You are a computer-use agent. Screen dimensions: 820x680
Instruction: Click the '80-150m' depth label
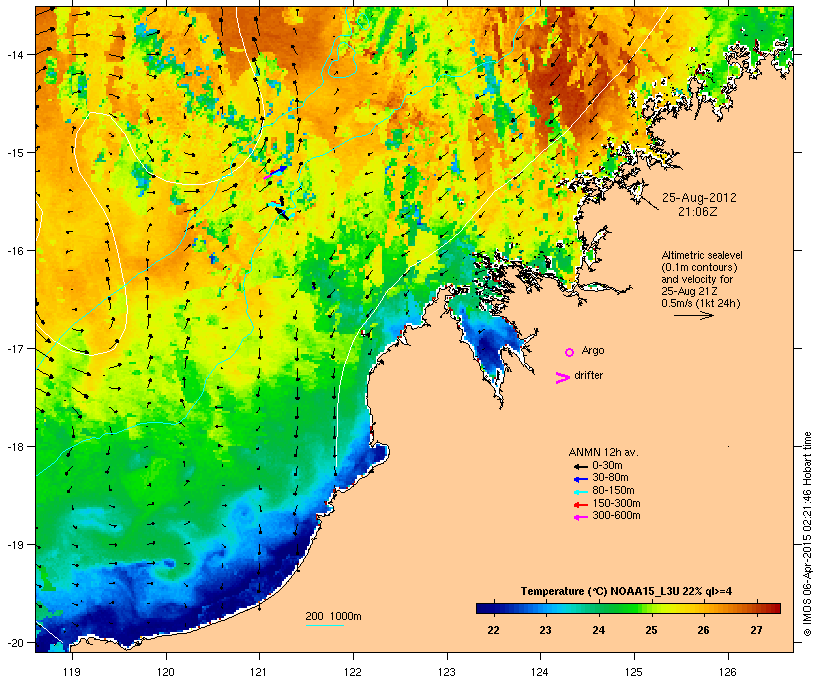pos(613,491)
